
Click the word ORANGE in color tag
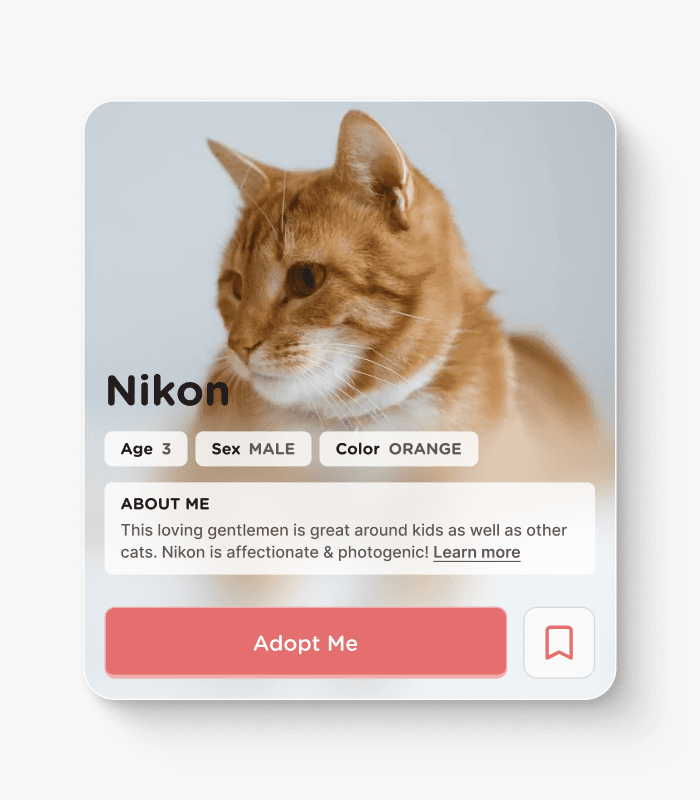pos(425,449)
